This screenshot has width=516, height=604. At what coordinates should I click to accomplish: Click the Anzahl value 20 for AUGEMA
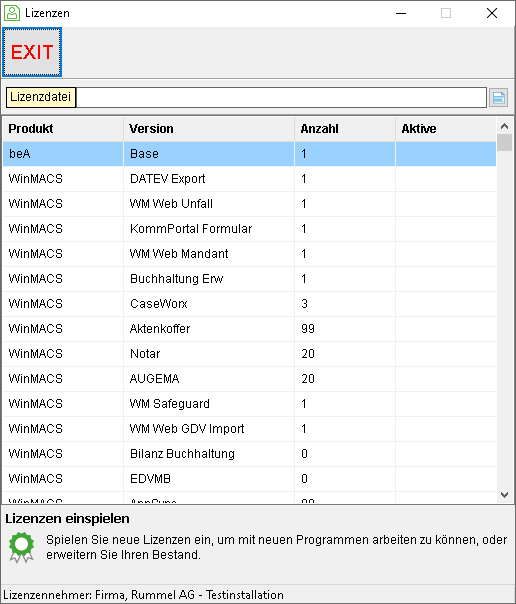tap(308, 379)
